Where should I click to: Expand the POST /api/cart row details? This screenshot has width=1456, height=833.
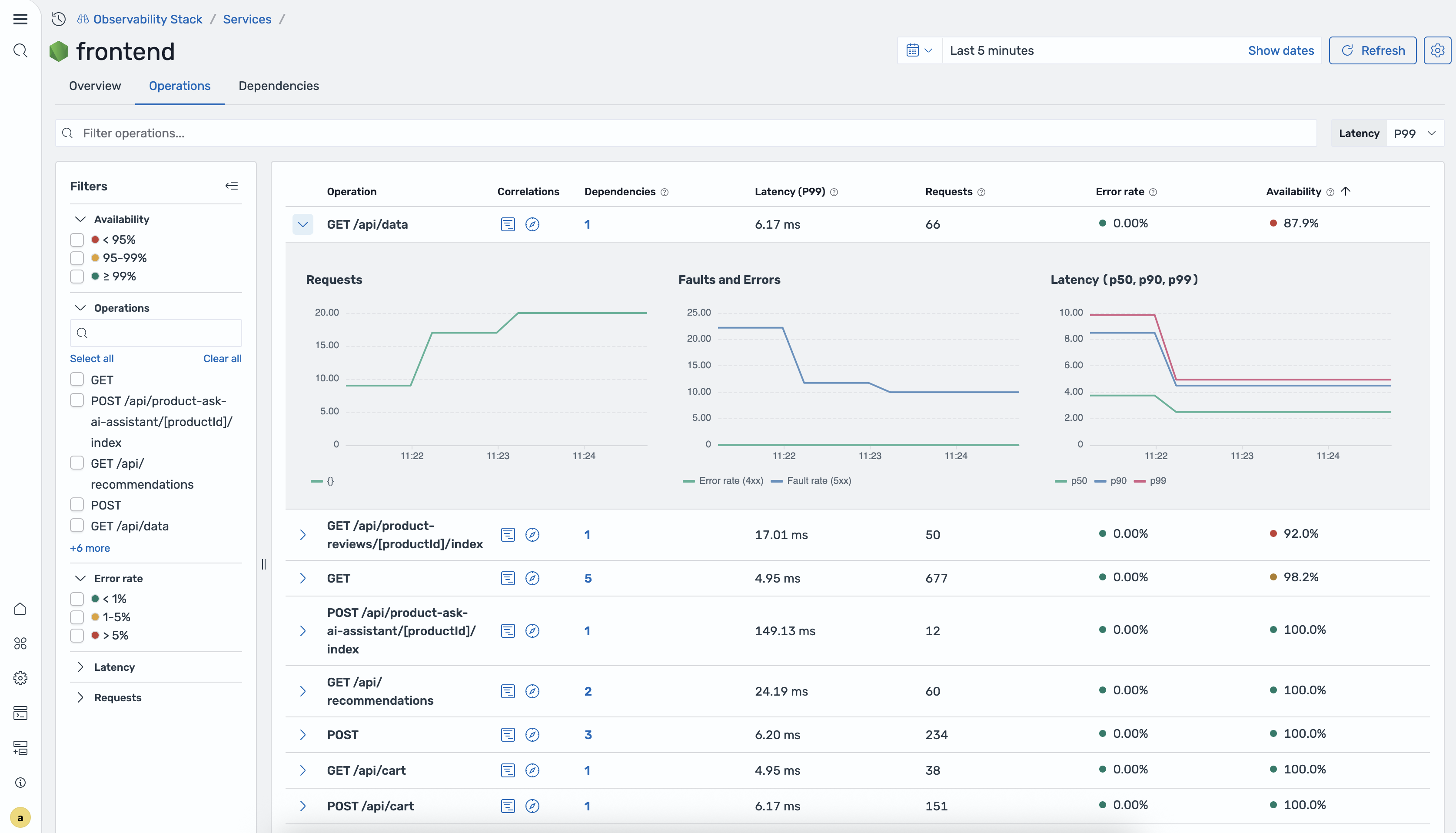click(x=303, y=806)
